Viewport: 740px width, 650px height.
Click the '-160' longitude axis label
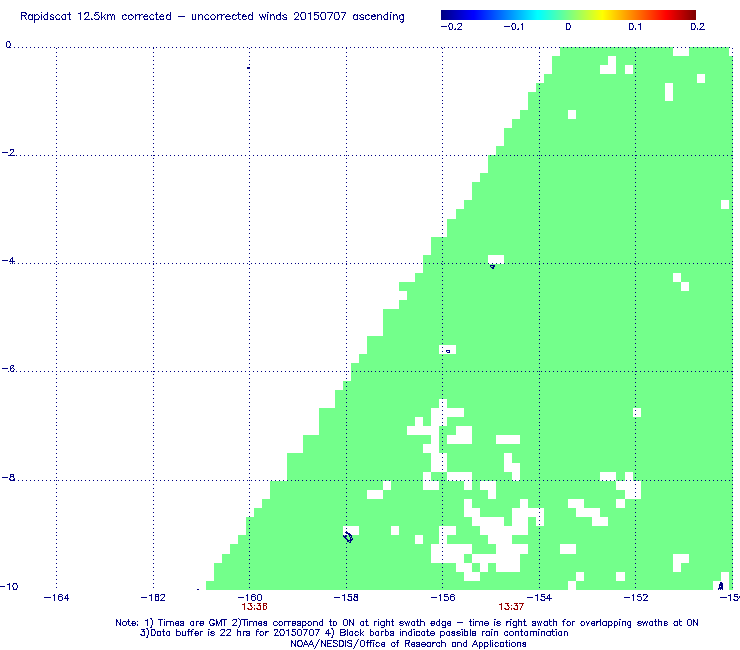tap(250, 598)
